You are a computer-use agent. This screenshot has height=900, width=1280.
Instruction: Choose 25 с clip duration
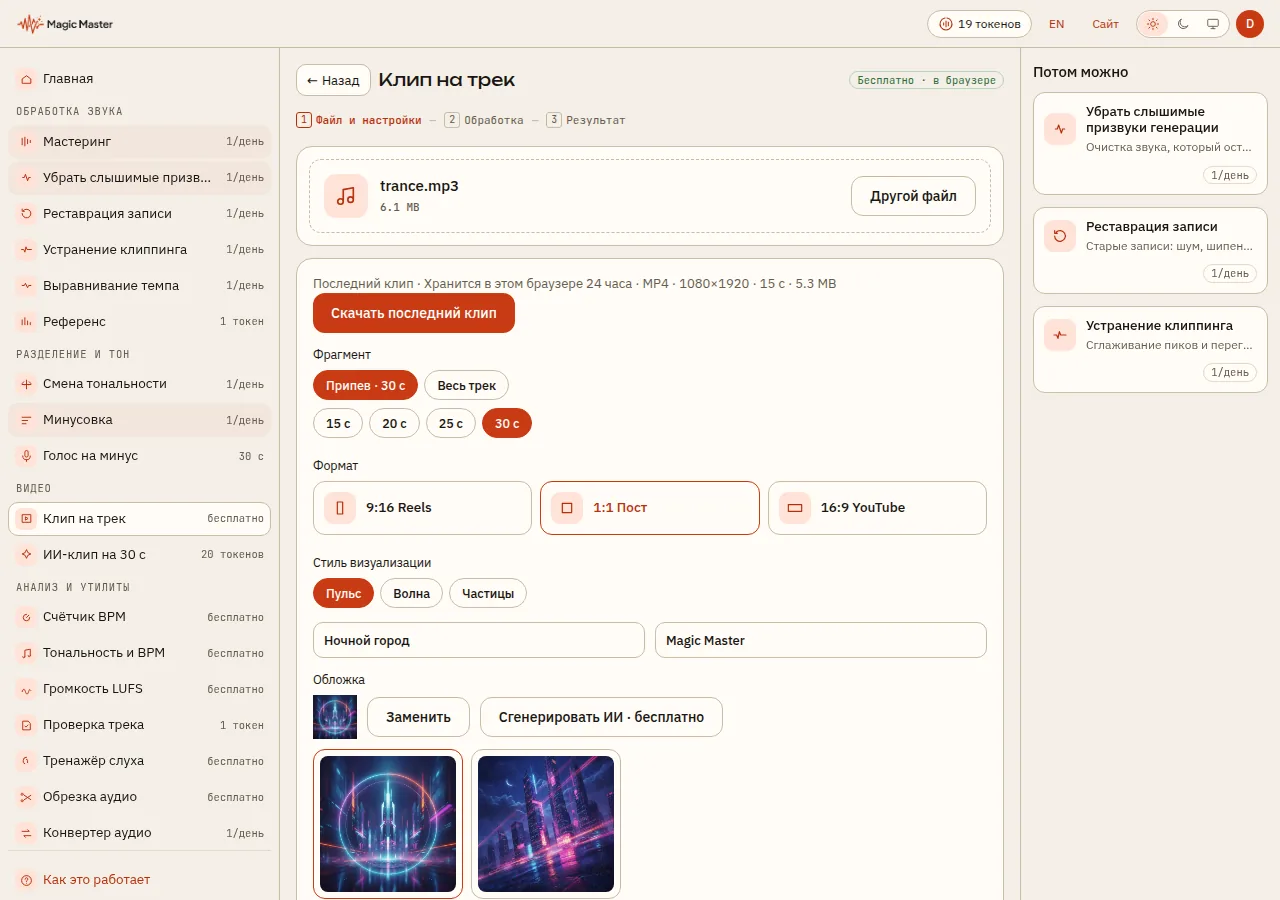click(451, 423)
